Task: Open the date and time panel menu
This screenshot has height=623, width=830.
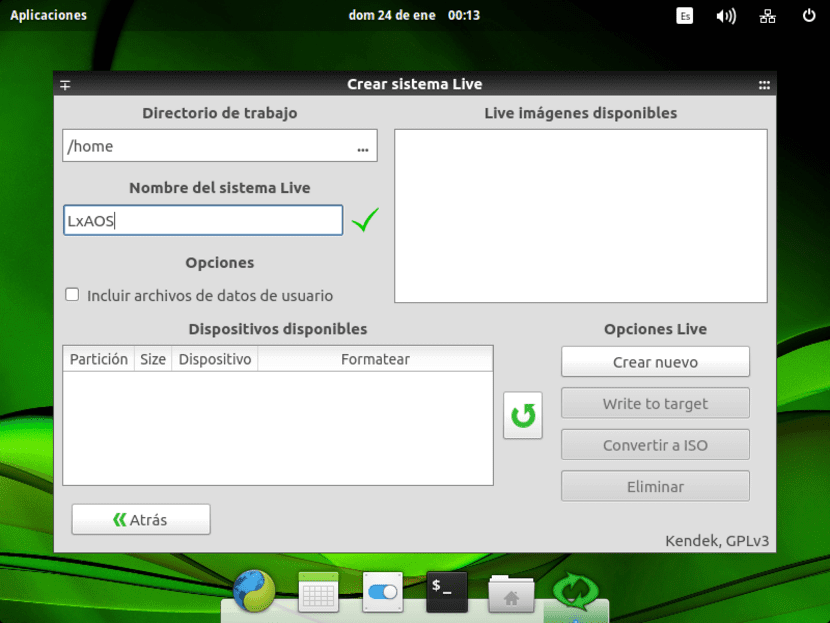Action: pyautogui.click(x=414, y=16)
